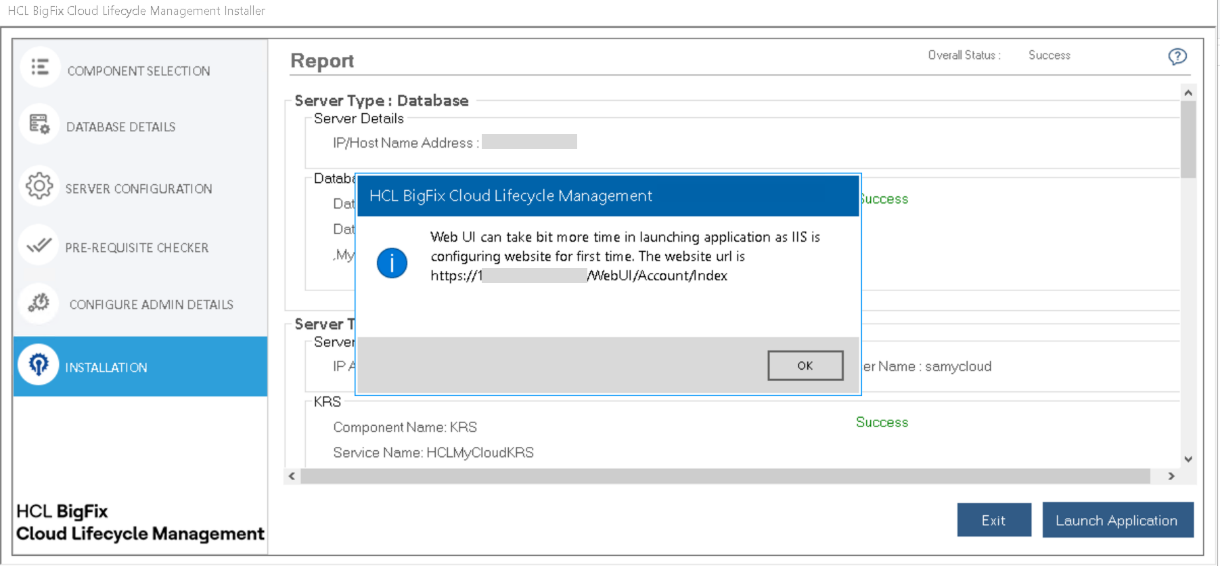
Task: Open the Server Configuration step
Action: (x=139, y=189)
